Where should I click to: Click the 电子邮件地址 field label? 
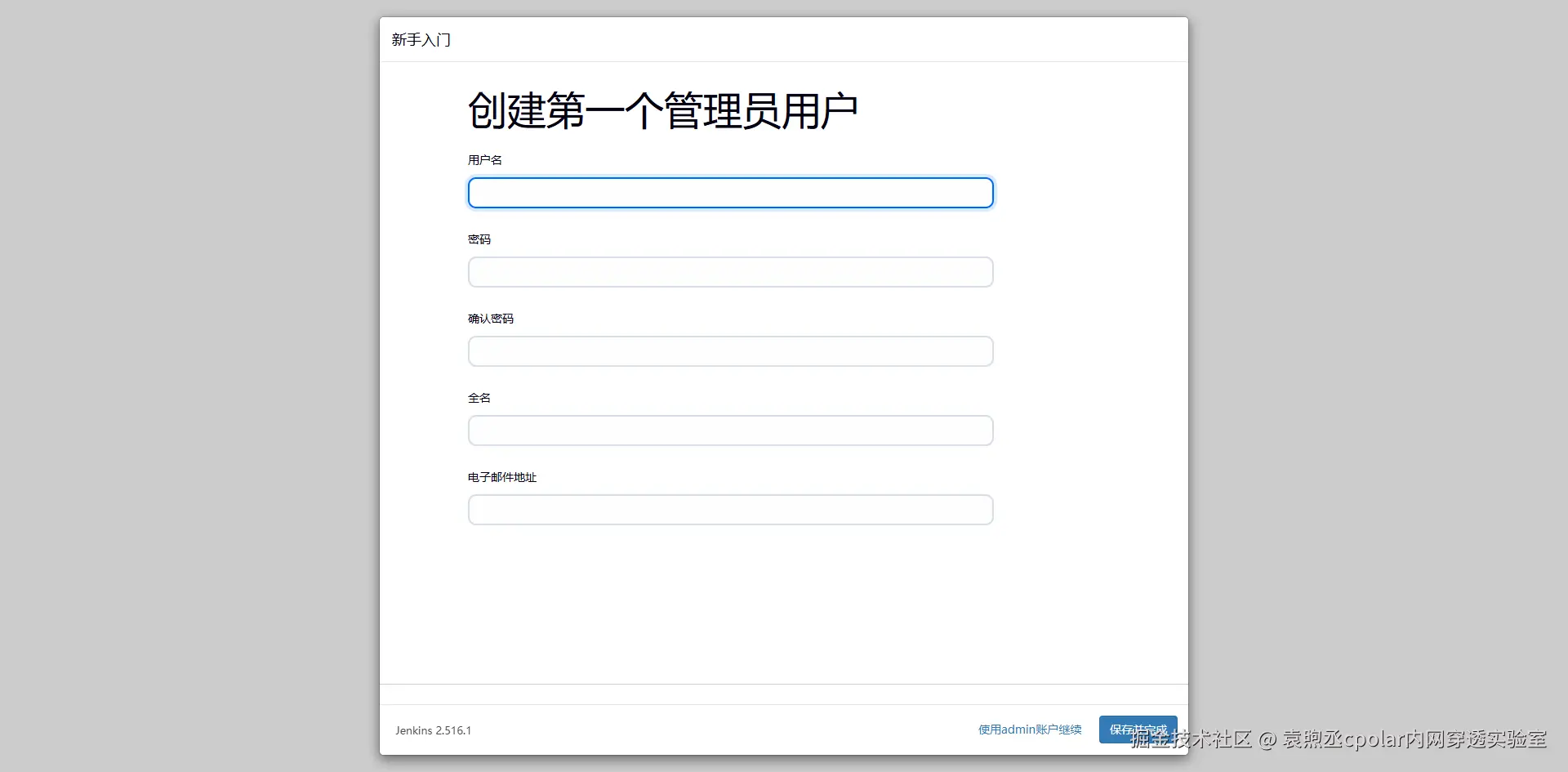[502, 477]
